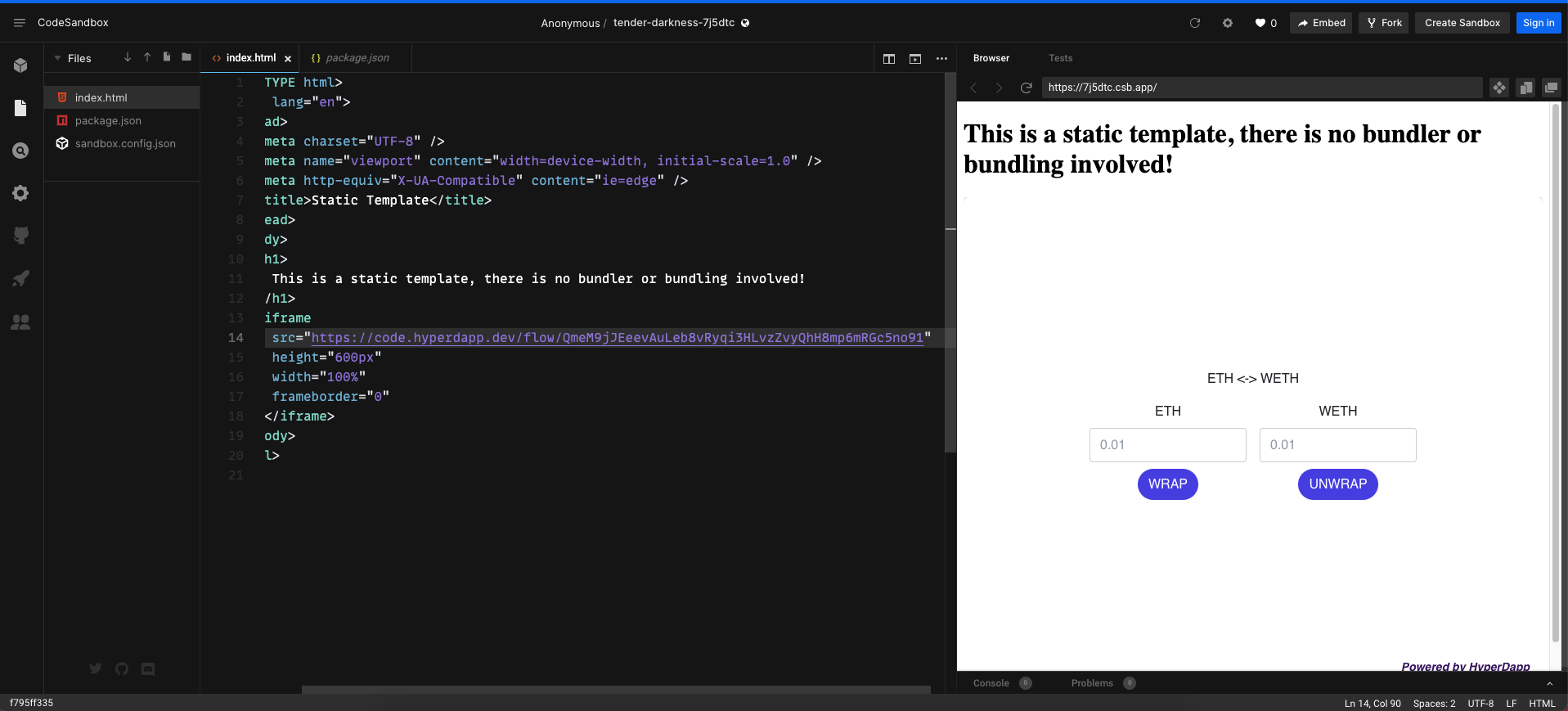Screen dimensions: 1568x711
Task: Click Create Sandbox button
Action: pos(1462,23)
